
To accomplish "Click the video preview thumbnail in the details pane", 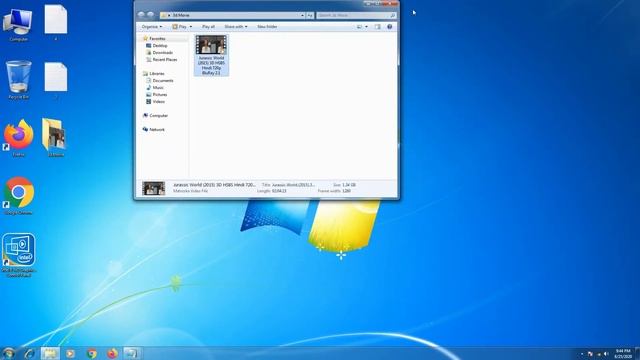I will point(153,188).
